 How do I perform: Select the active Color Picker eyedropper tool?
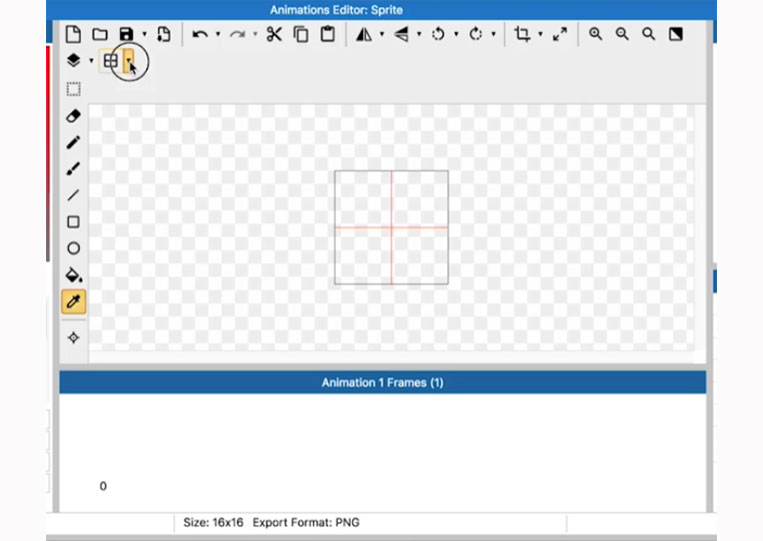(x=73, y=302)
